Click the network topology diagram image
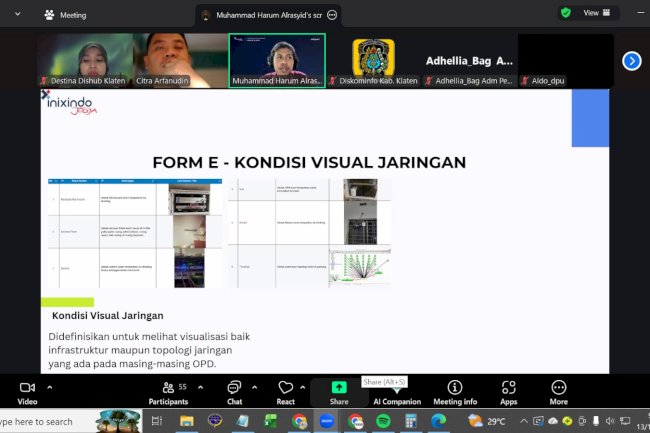 pos(360,267)
